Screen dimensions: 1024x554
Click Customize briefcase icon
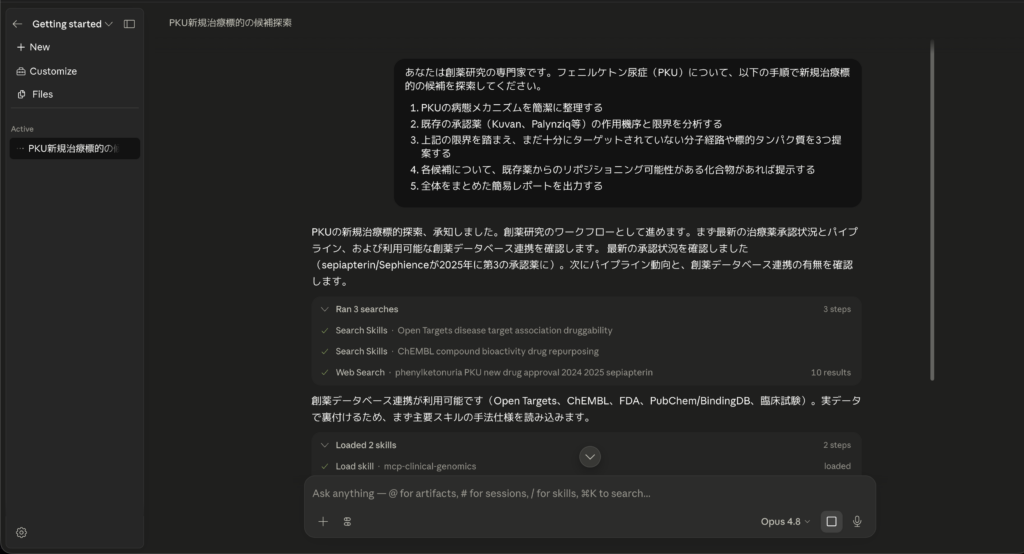click(x=21, y=71)
